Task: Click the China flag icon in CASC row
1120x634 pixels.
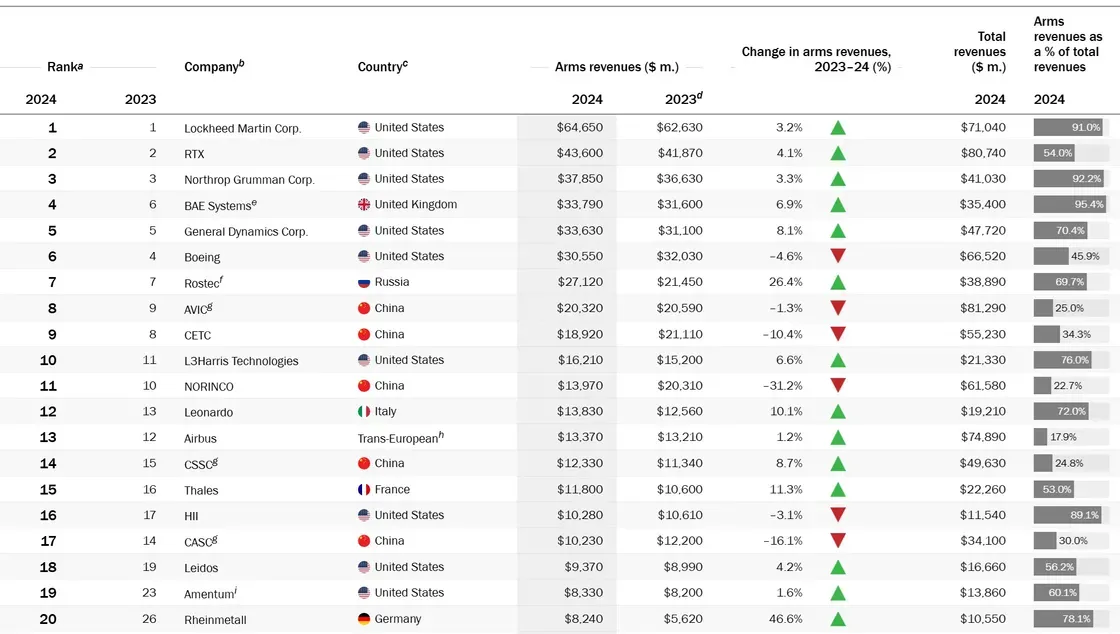Action: pos(364,541)
